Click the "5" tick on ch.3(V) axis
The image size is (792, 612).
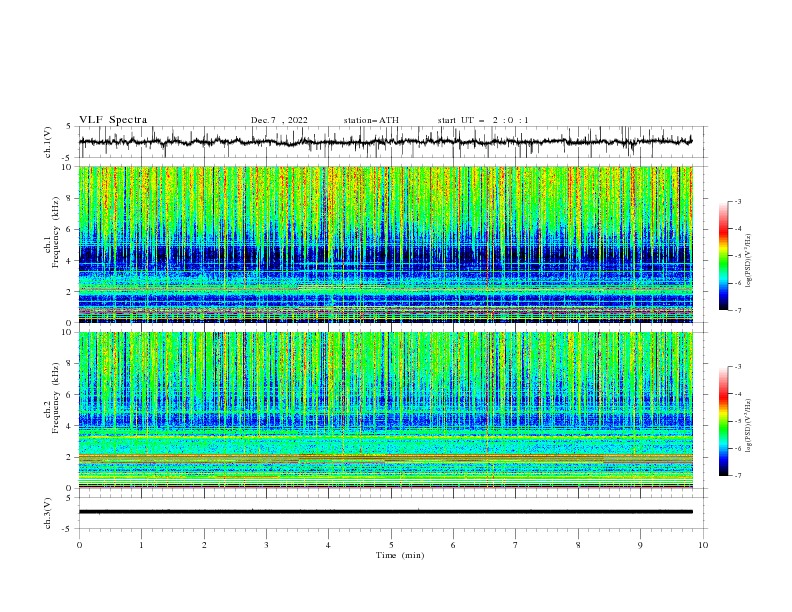coord(69,498)
